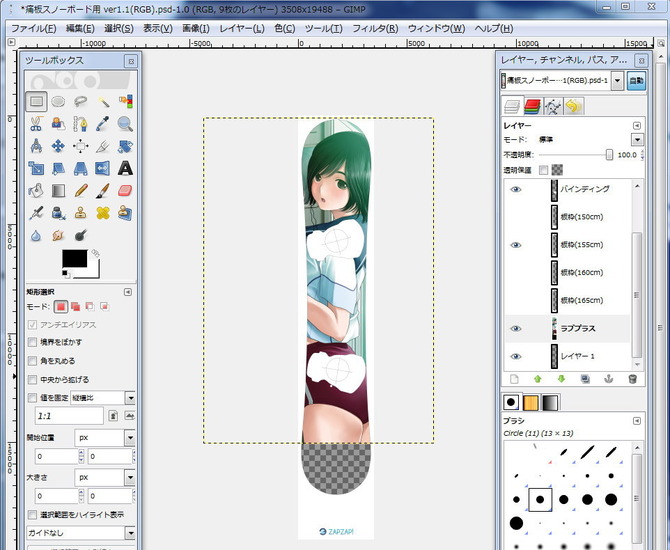
Task: Select the Perspective tool
Action: coord(81,168)
